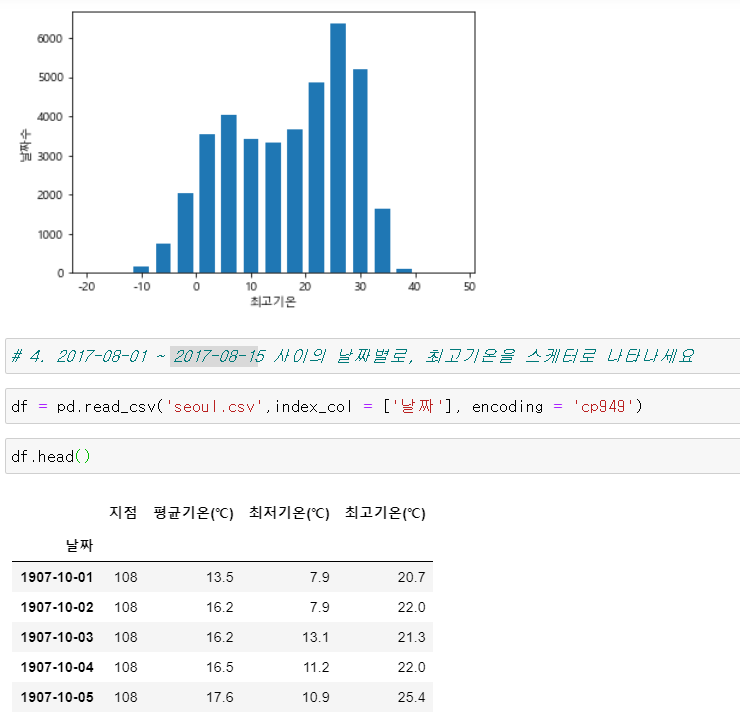Click the 13.1 minimum temperature cell

coord(316,637)
